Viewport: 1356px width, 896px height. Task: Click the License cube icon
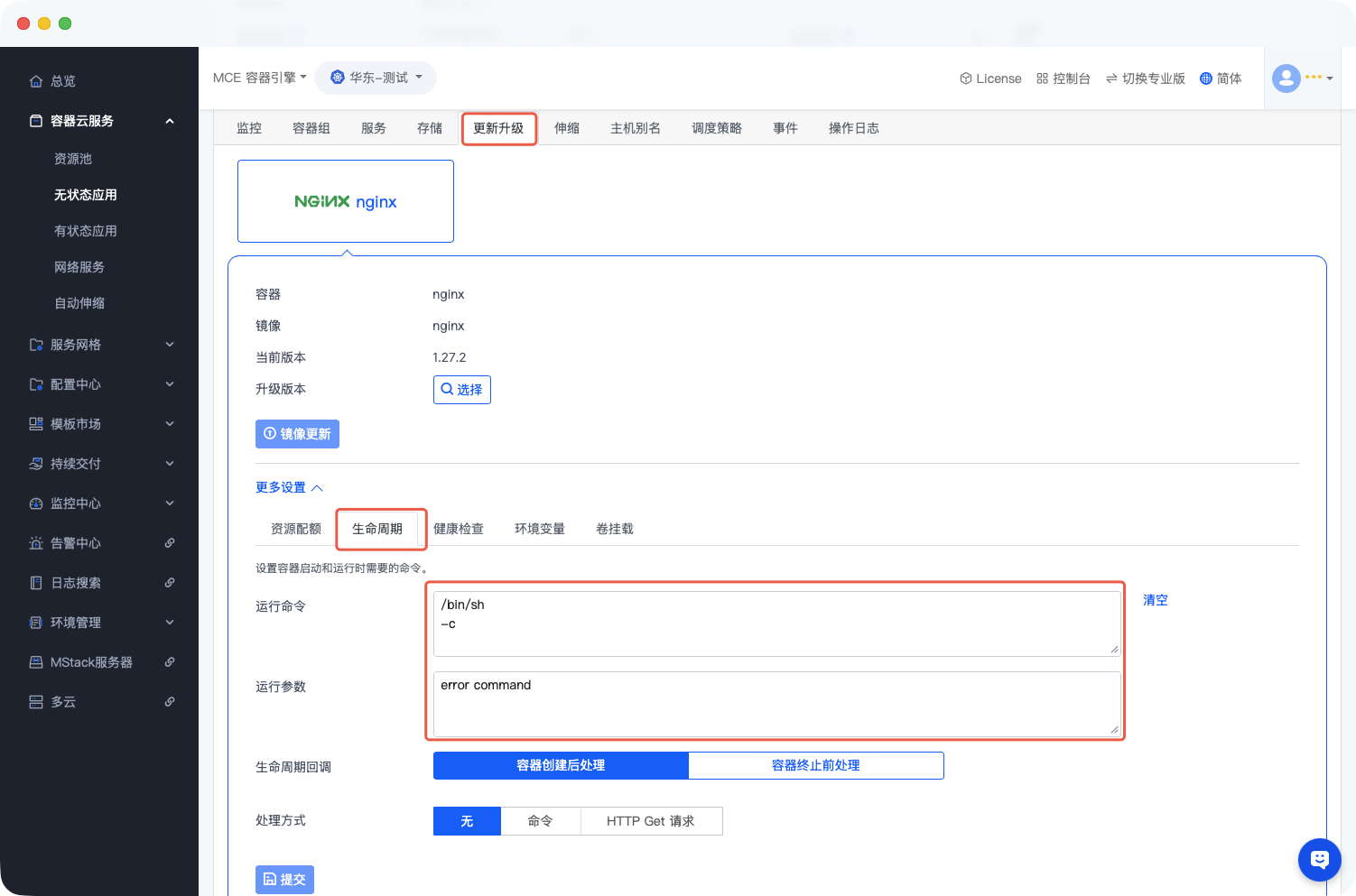(x=965, y=79)
